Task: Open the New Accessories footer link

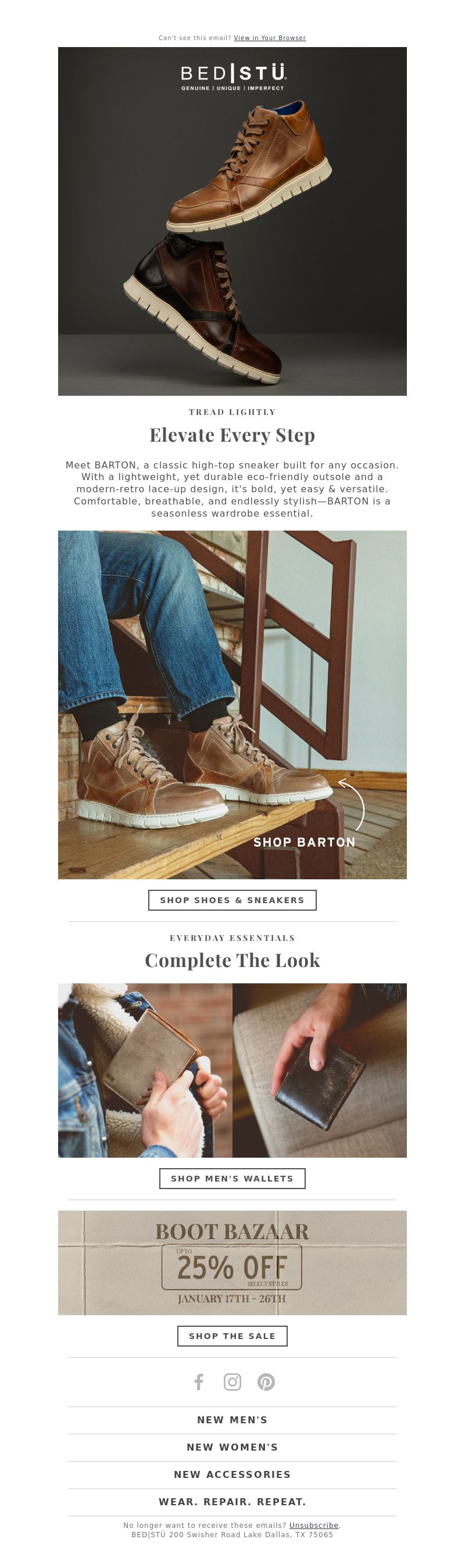Action: point(233,1474)
